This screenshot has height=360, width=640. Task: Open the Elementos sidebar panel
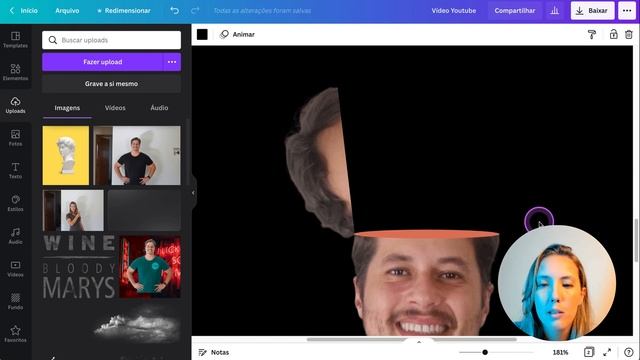16,72
